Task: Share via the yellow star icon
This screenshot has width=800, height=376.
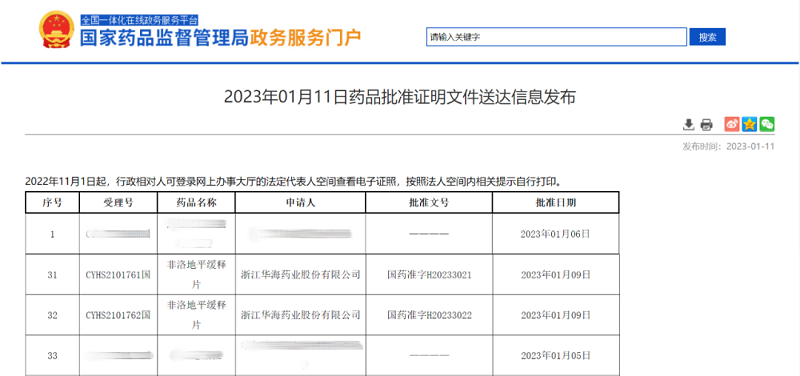Action: coord(749,124)
